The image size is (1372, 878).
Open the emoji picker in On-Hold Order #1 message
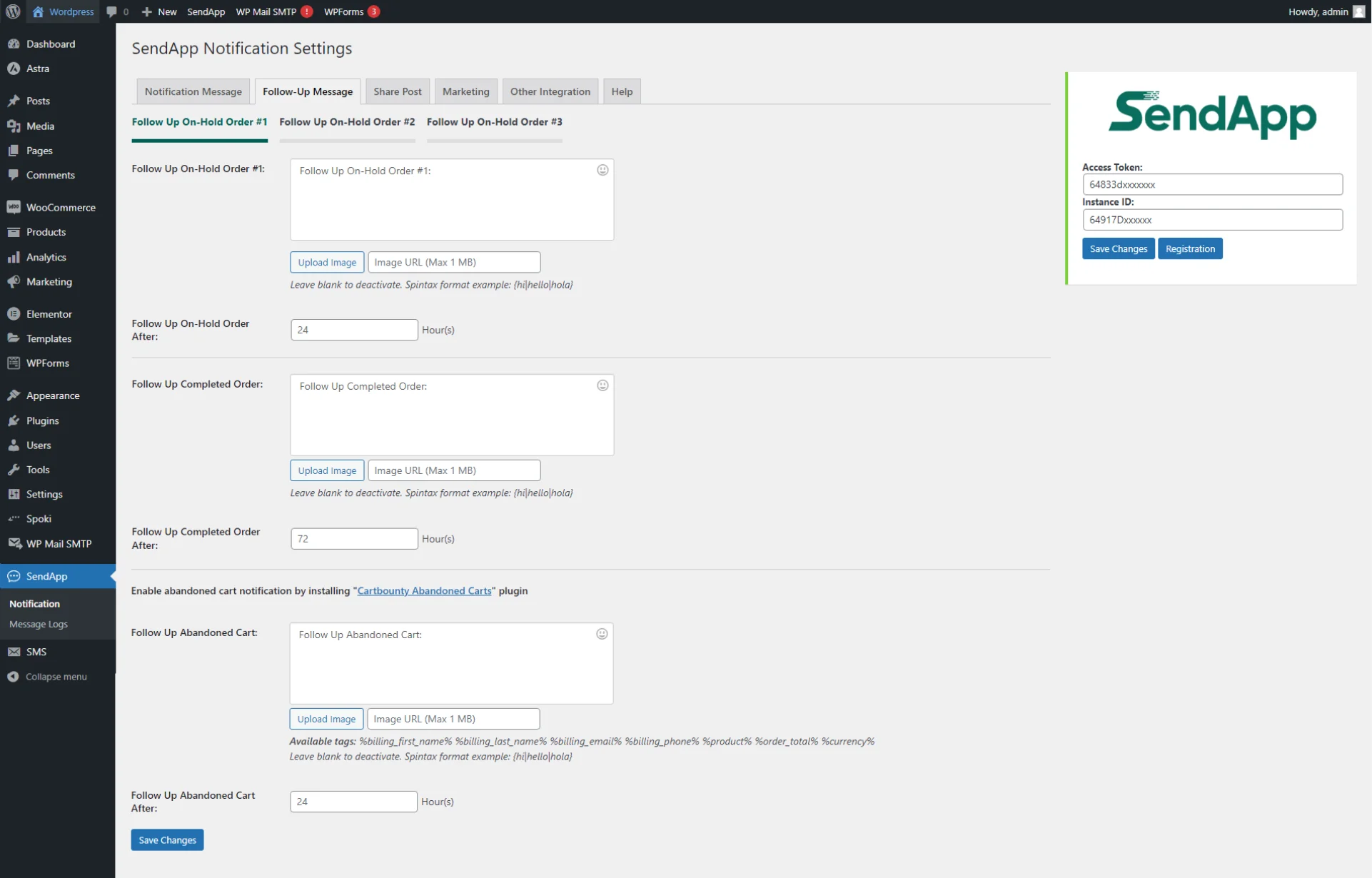[x=602, y=170]
